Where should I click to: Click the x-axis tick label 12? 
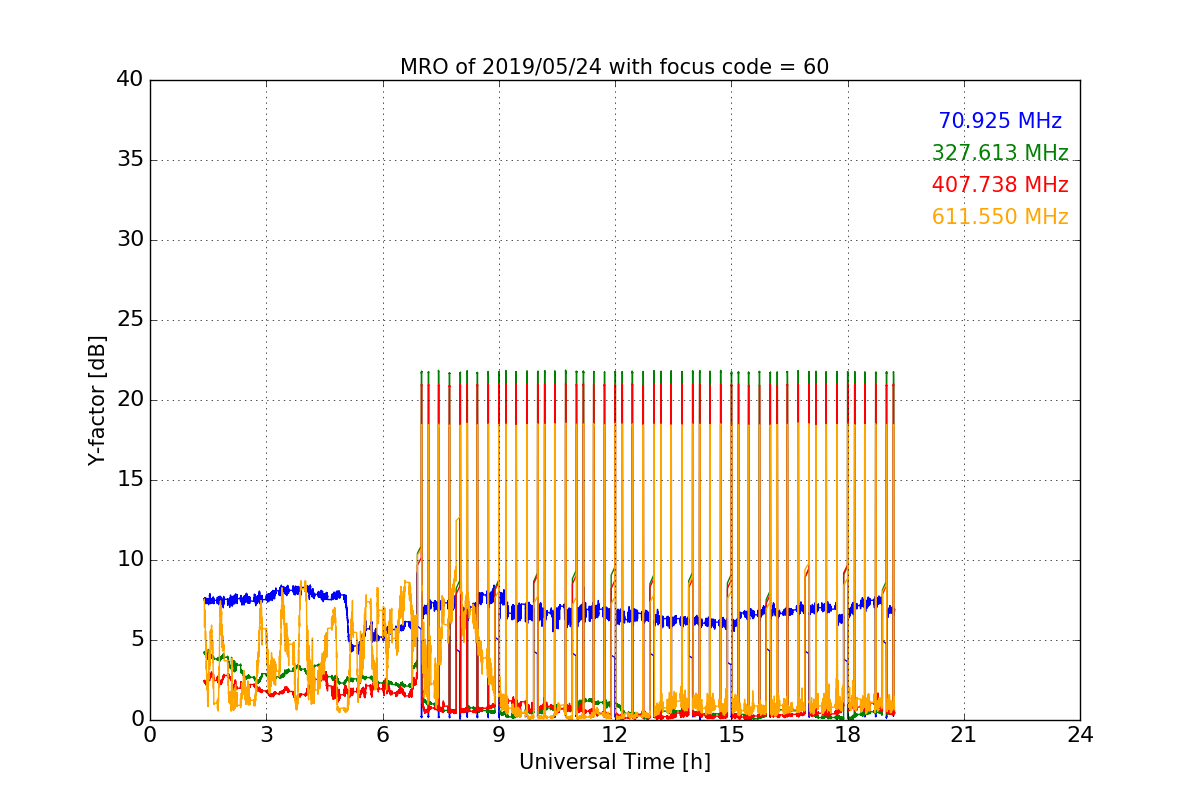[615, 734]
